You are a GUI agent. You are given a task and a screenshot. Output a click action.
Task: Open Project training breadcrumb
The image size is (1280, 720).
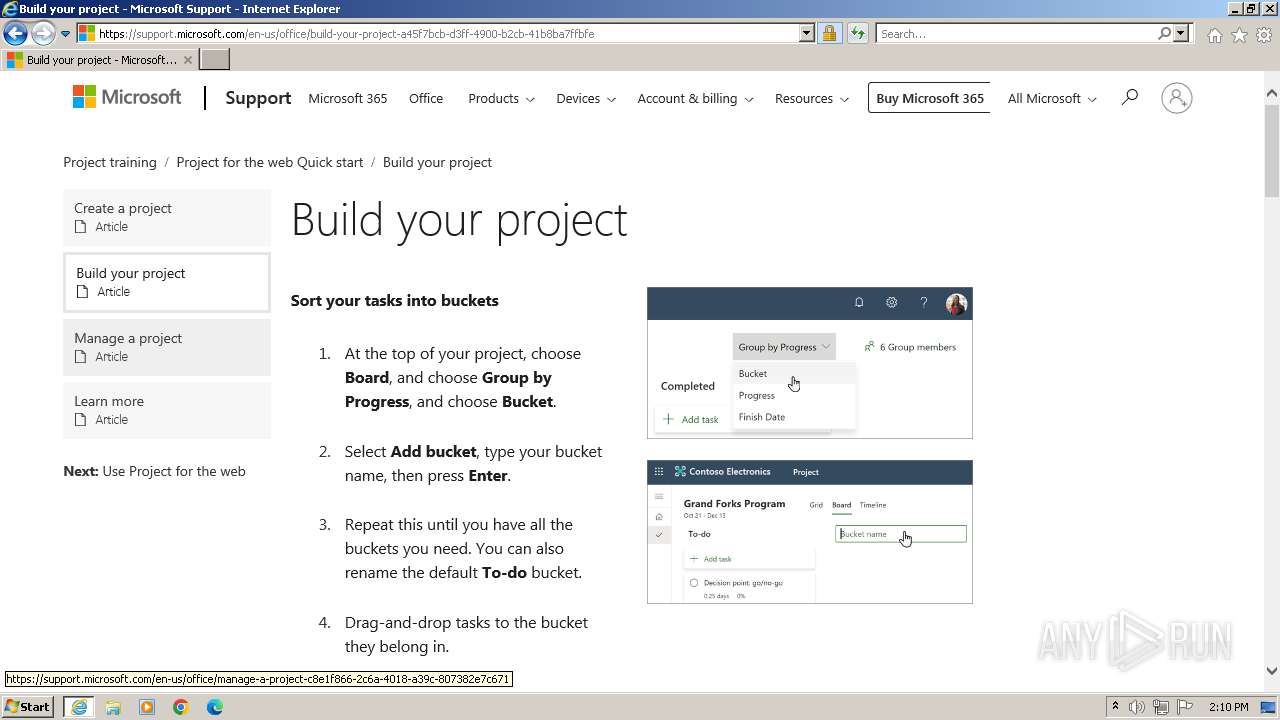tap(110, 162)
